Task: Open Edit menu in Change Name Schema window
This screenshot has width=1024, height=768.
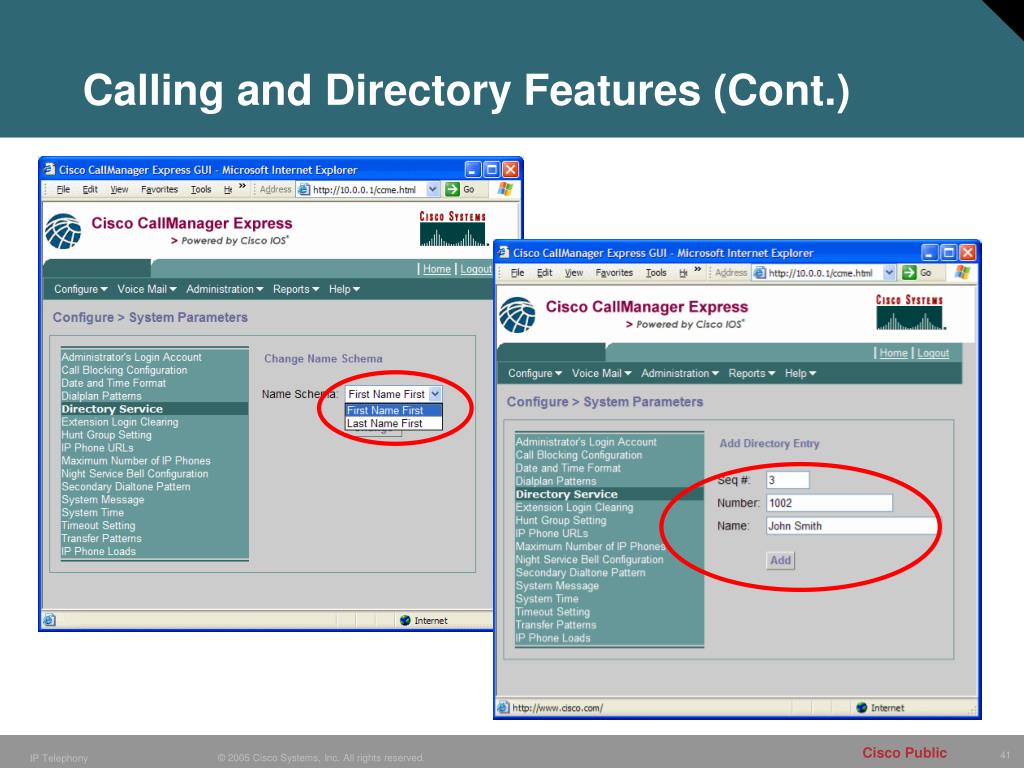Action: coord(90,189)
